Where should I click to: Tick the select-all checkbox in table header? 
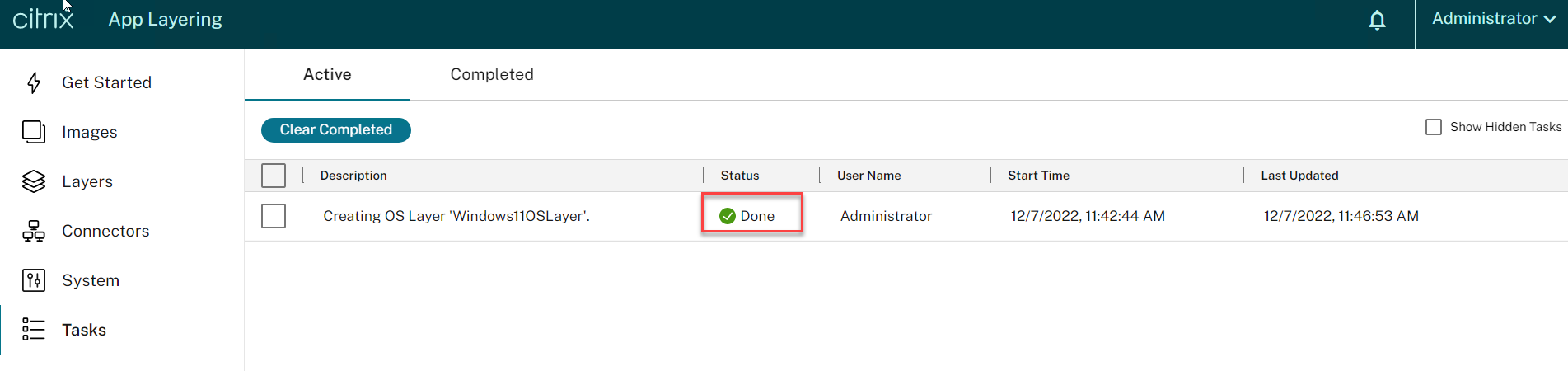274,176
